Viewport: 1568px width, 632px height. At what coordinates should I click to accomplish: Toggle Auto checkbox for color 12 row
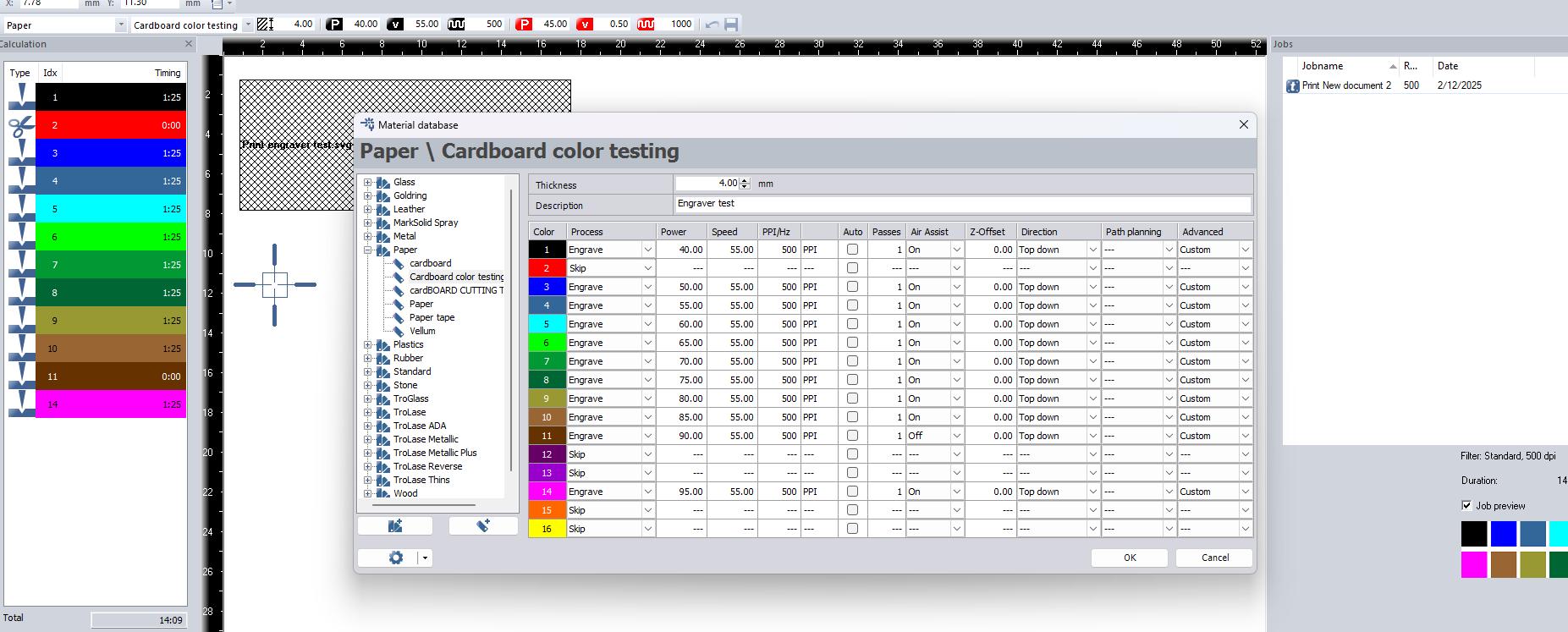(x=852, y=454)
